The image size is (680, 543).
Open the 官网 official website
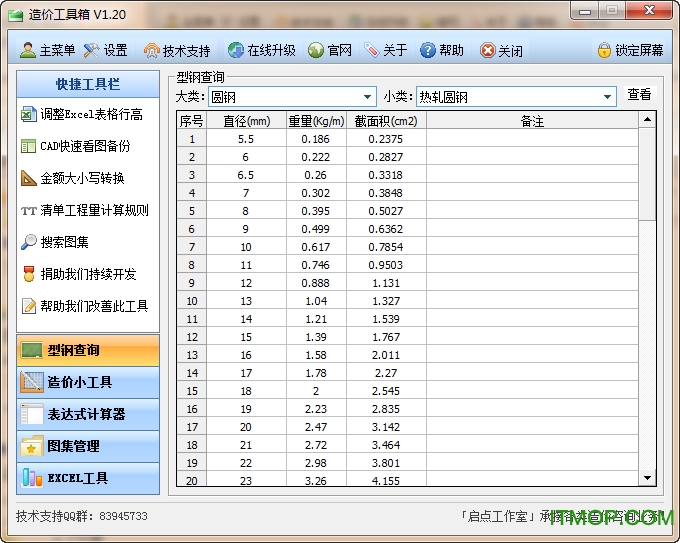330,50
